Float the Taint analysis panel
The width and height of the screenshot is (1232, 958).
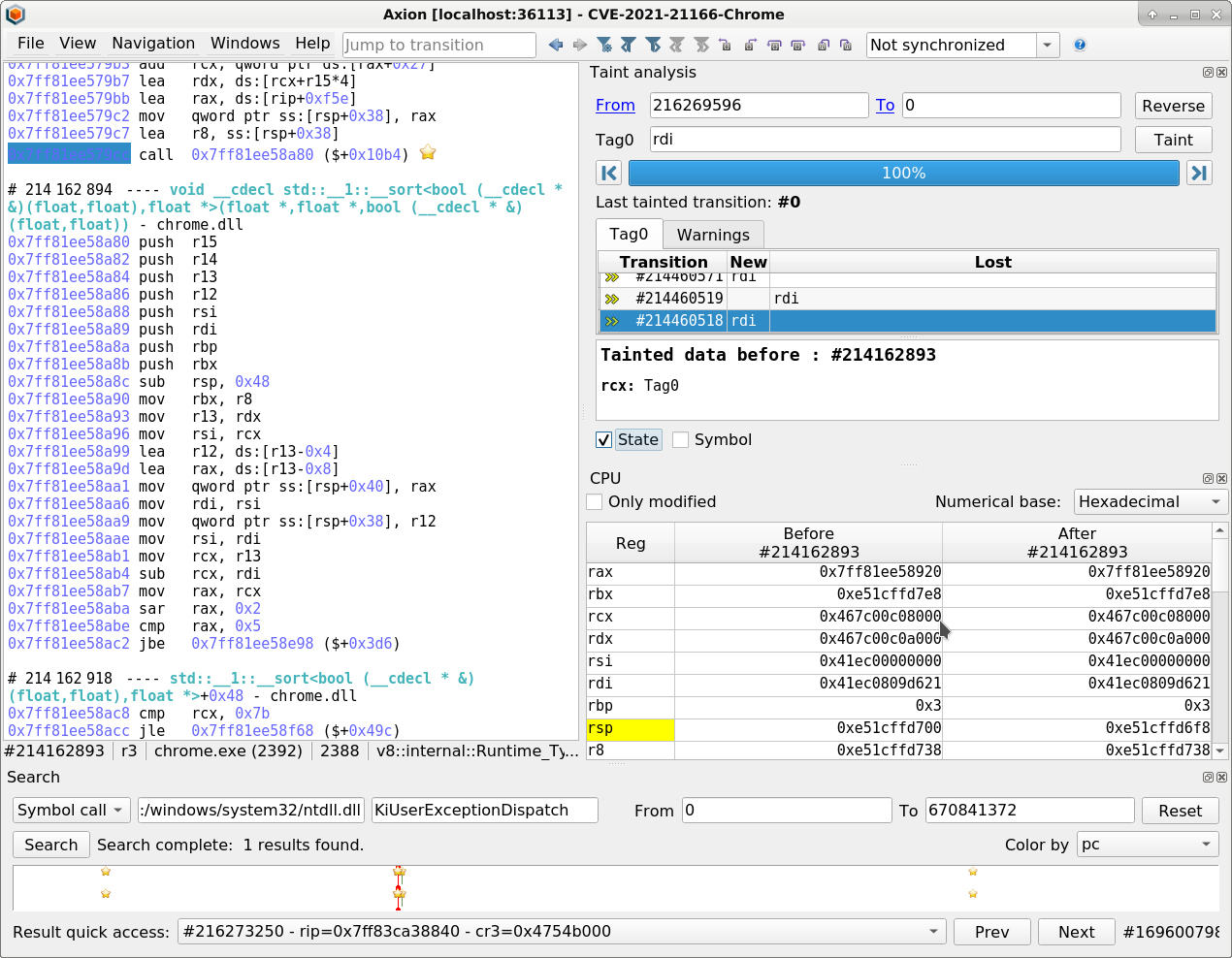point(1208,73)
